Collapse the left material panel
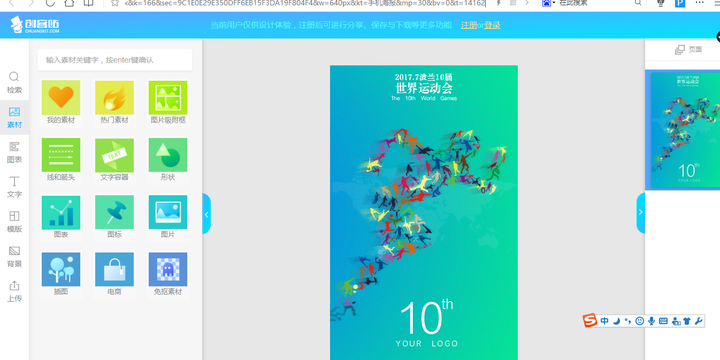This screenshot has height=360, width=720. 207,214
